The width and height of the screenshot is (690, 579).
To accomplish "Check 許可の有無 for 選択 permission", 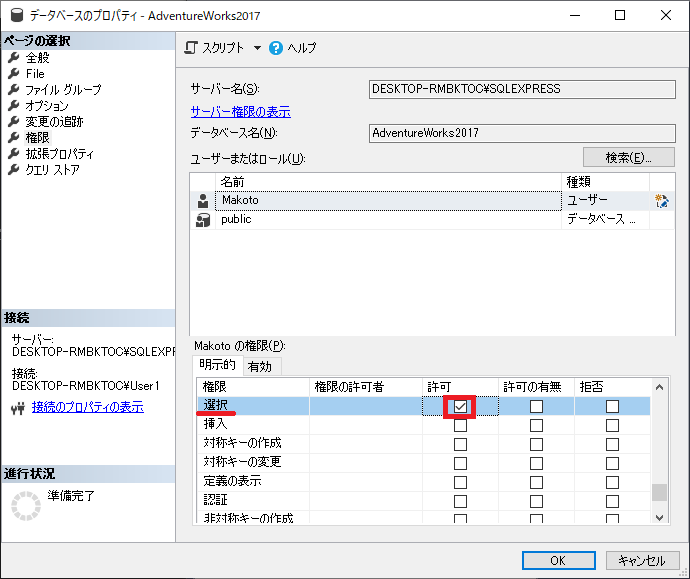I will tap(536, 406).
